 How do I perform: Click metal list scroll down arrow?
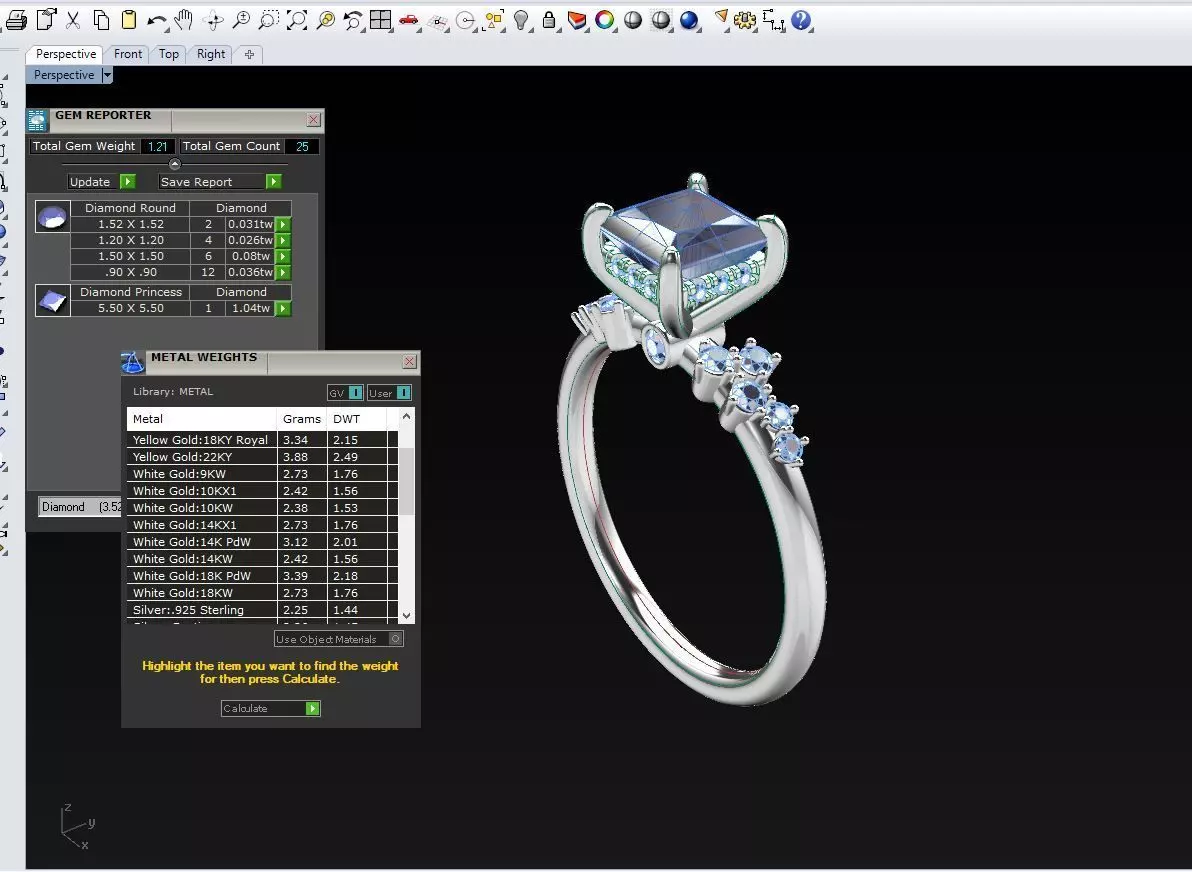407,616
